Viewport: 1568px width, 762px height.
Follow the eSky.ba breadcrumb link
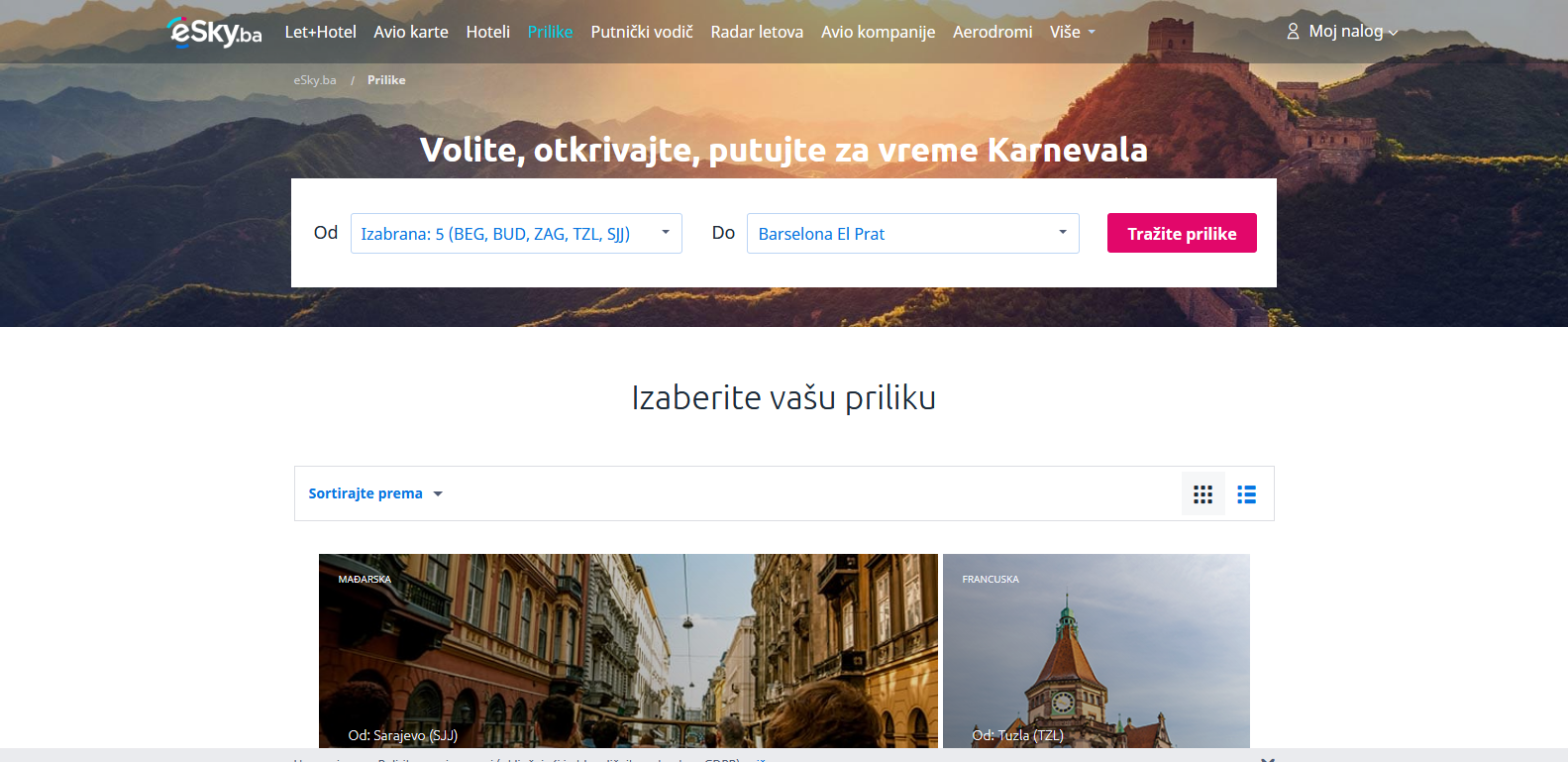[x=315, y=80]
